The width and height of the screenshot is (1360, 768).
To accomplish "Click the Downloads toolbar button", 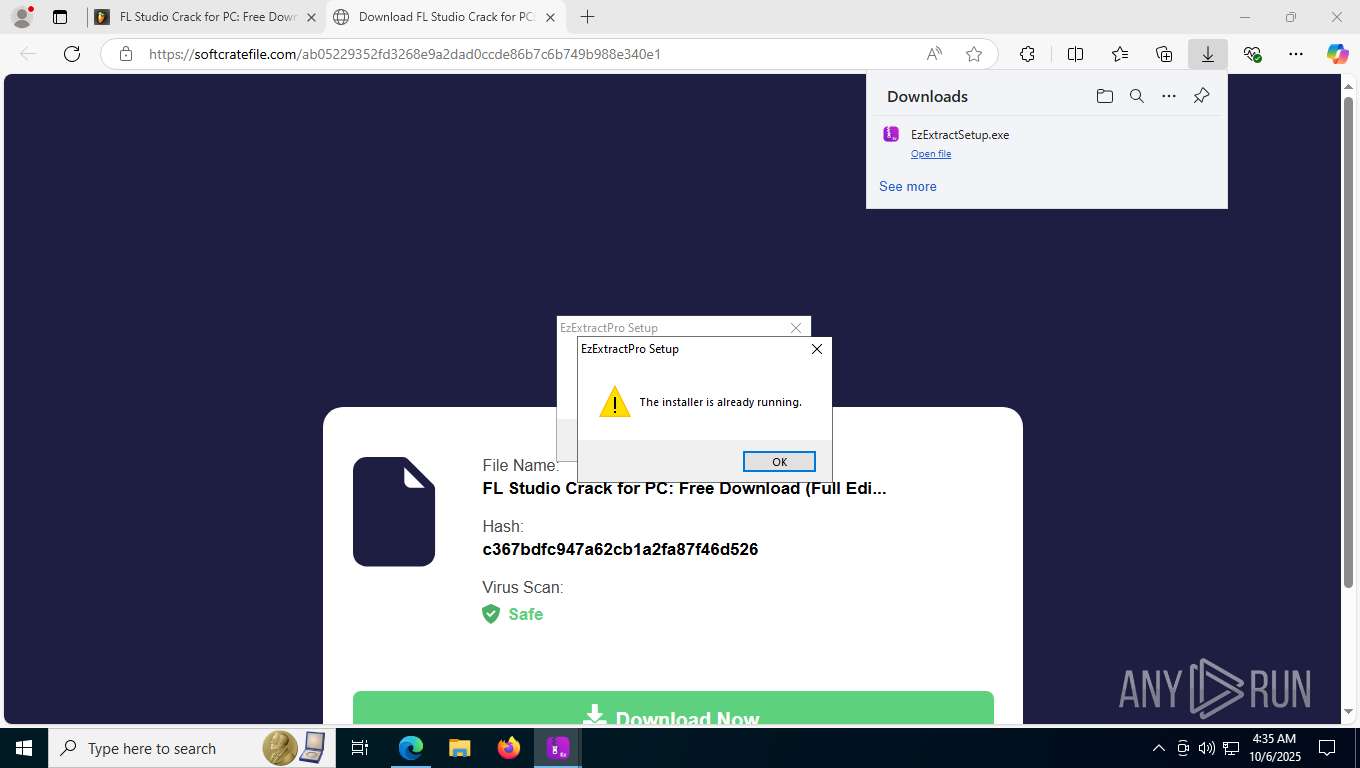I will [1208, 54].
